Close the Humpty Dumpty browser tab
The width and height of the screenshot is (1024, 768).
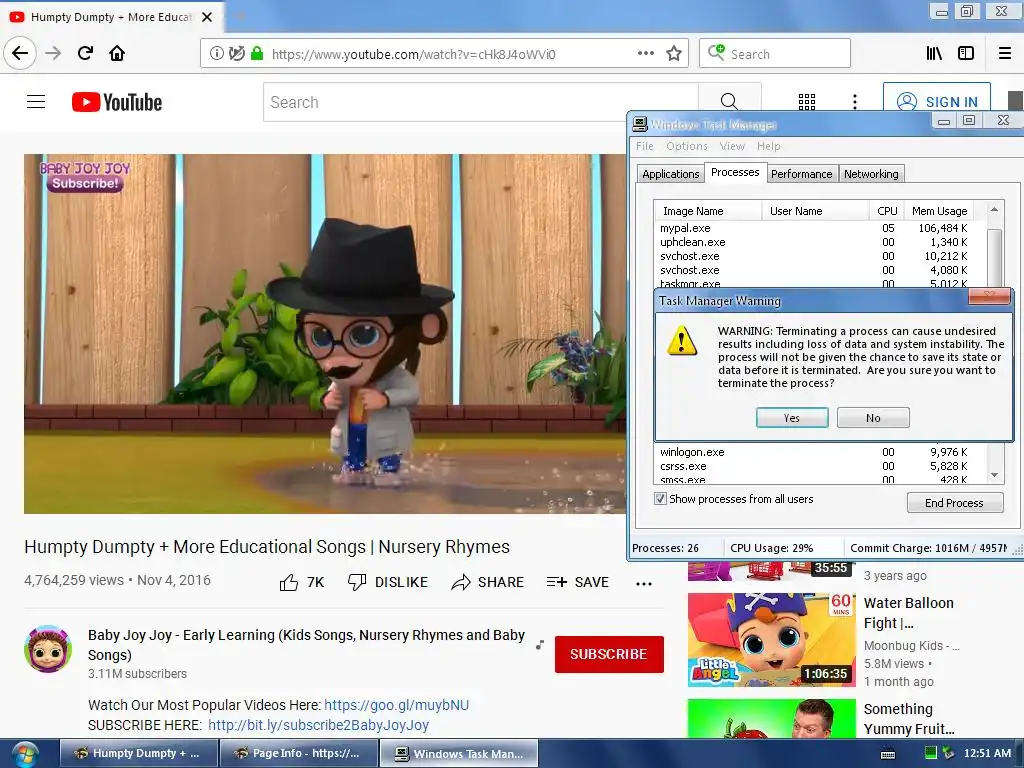click(207, 17)
